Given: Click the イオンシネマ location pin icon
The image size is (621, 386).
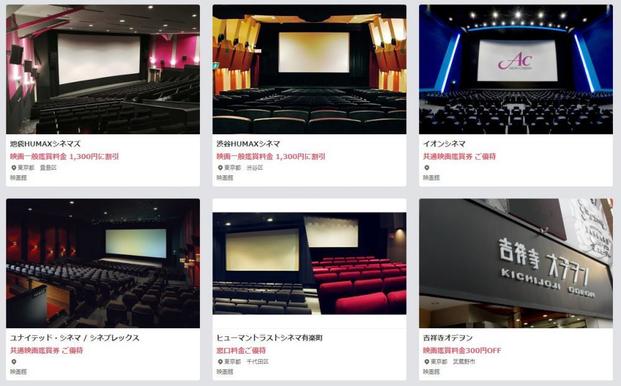Looking at the screenshot, I should 427,168.
